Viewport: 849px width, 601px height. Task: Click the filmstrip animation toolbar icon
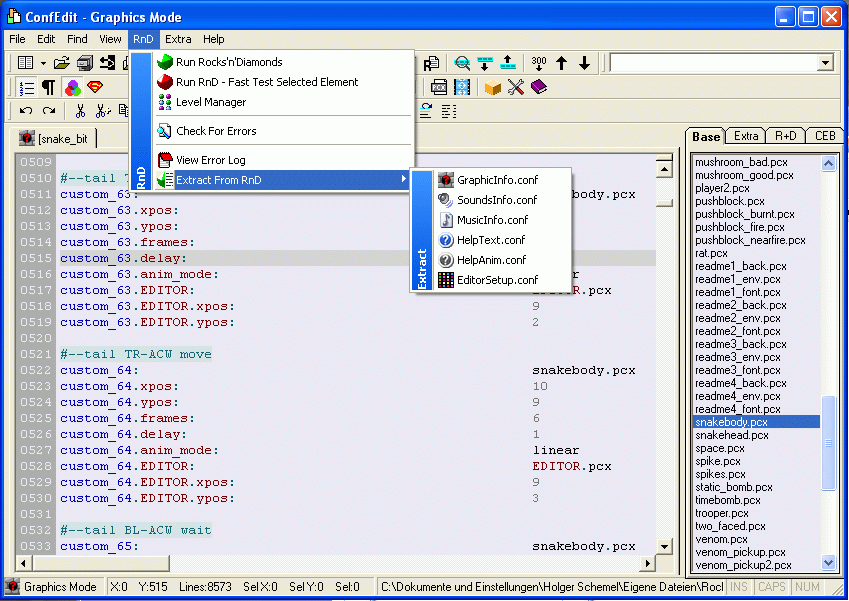(462, 87)
